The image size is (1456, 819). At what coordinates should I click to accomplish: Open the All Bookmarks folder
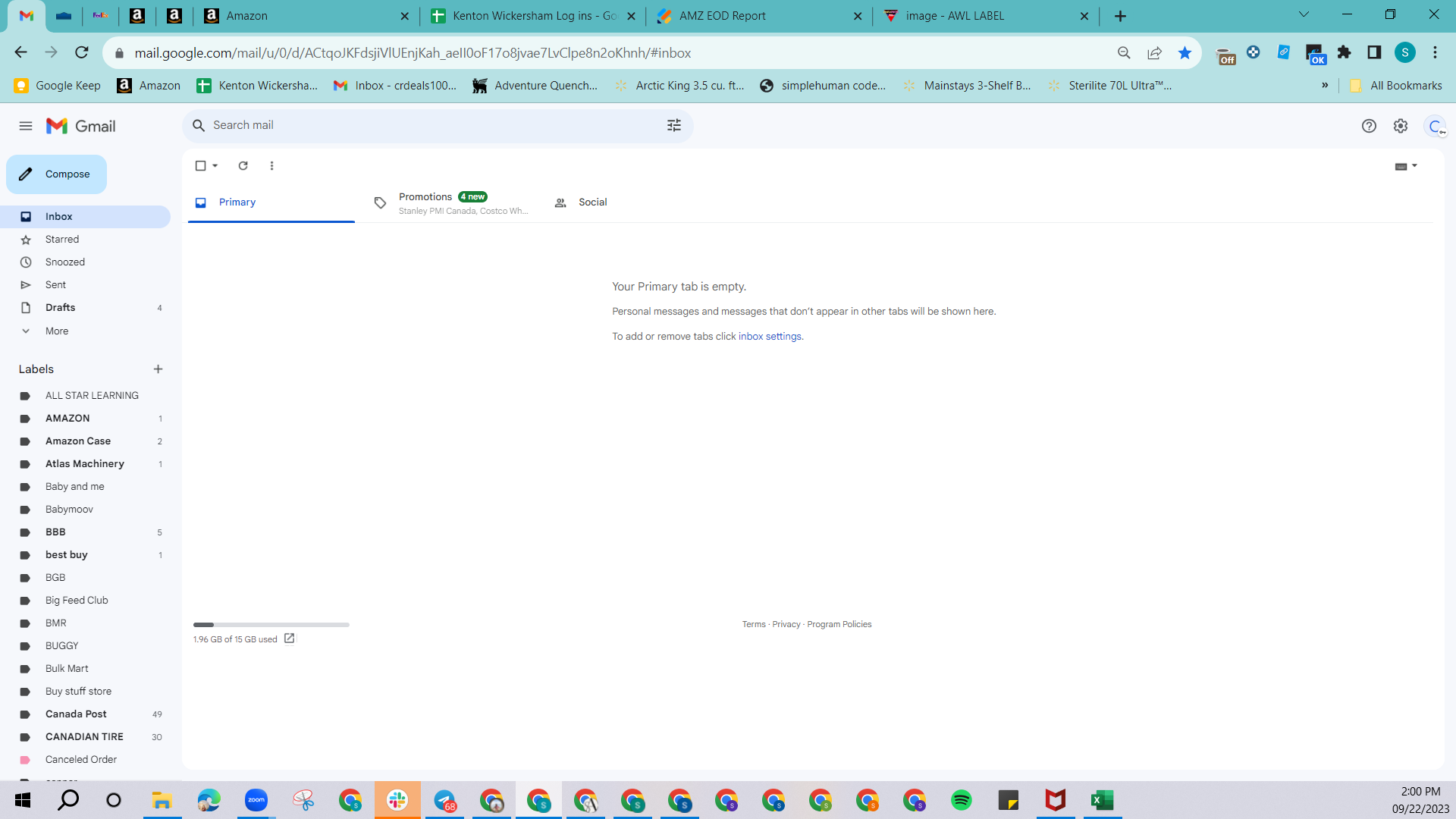(x=1395, y=86)
